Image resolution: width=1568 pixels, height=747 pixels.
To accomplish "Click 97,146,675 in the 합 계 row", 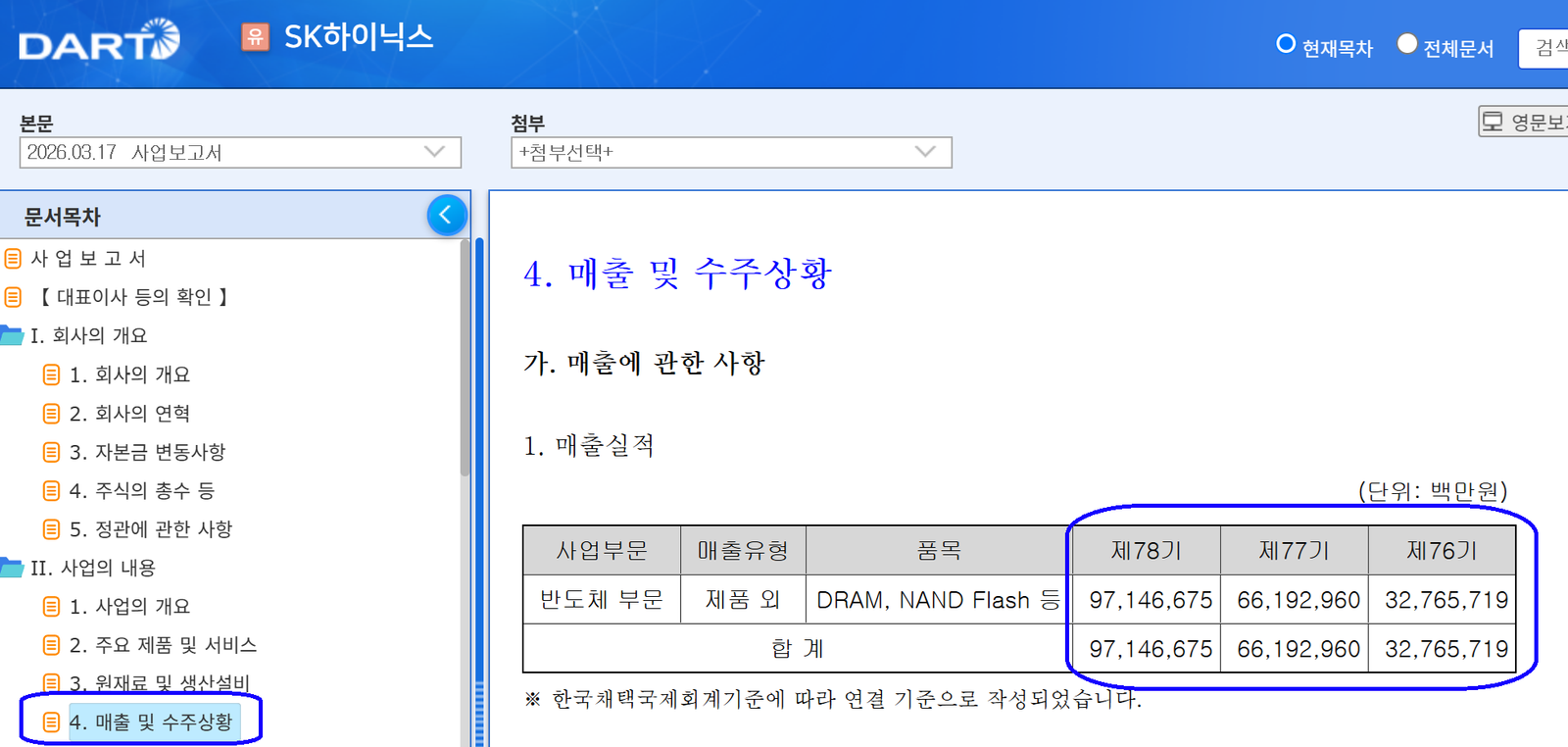I will coord(1151,649).
